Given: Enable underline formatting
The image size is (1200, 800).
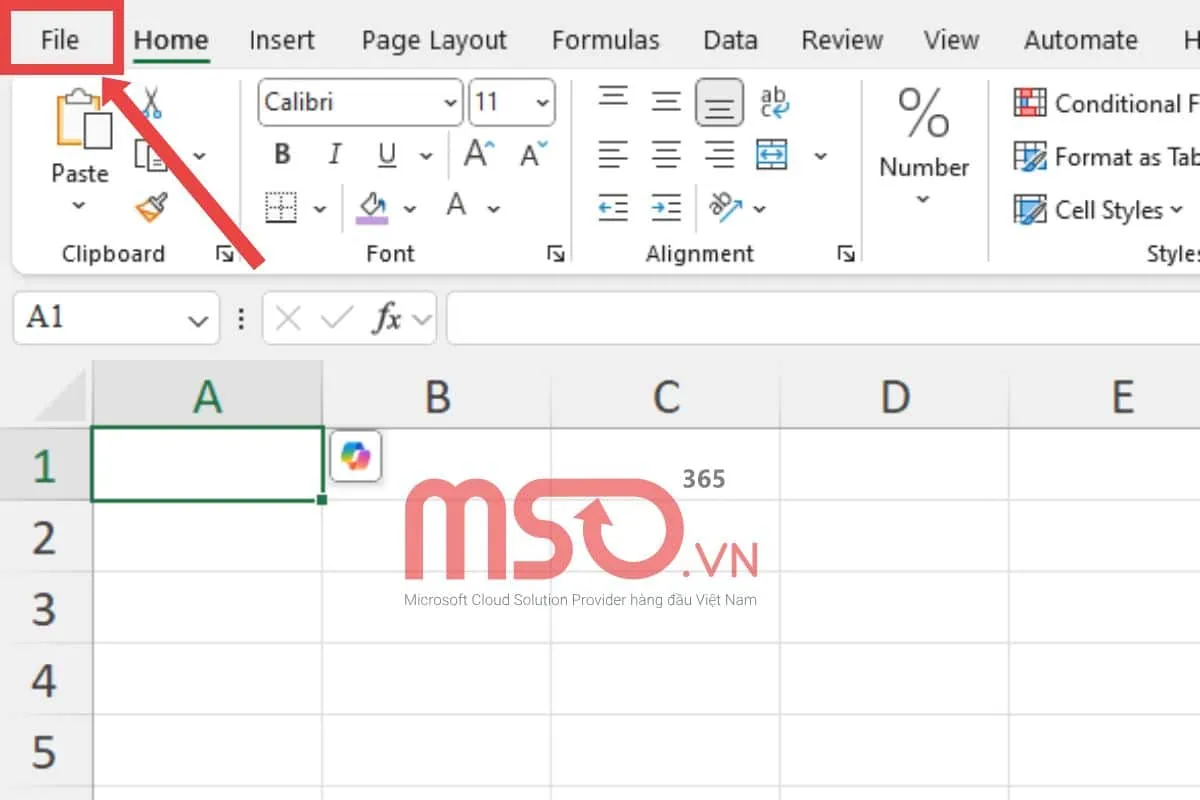Looking at the screenshot, I should [x=386, y=154].
